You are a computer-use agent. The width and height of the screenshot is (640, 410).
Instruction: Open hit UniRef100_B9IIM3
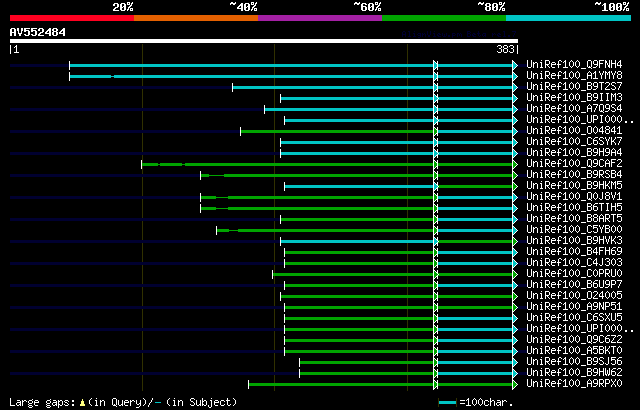pos(574,98)
